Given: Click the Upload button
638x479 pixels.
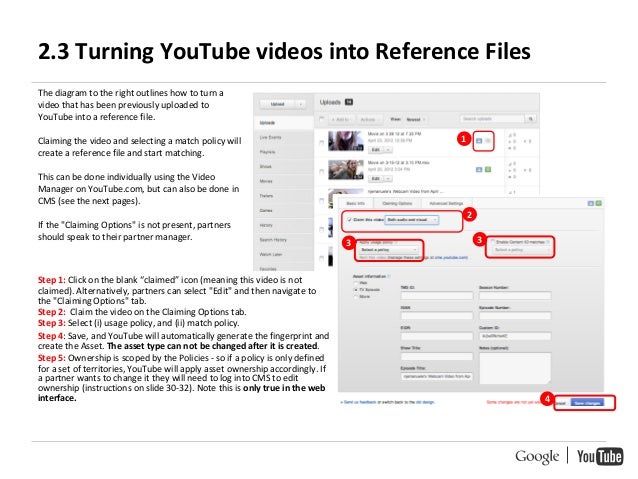Looking at the screenshot, I should [278, 104].
